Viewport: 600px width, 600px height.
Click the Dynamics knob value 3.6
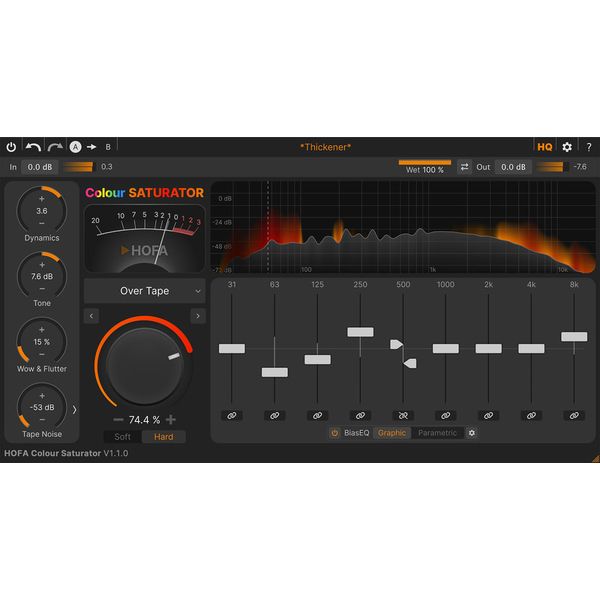point(42,211)
